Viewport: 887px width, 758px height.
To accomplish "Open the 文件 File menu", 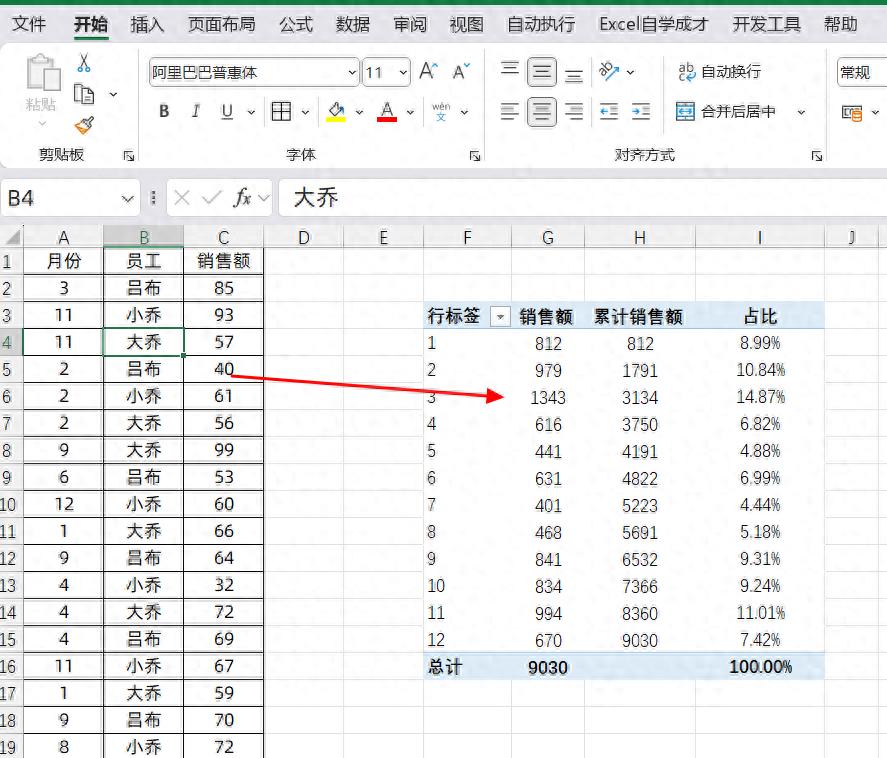I will [29, 24].
